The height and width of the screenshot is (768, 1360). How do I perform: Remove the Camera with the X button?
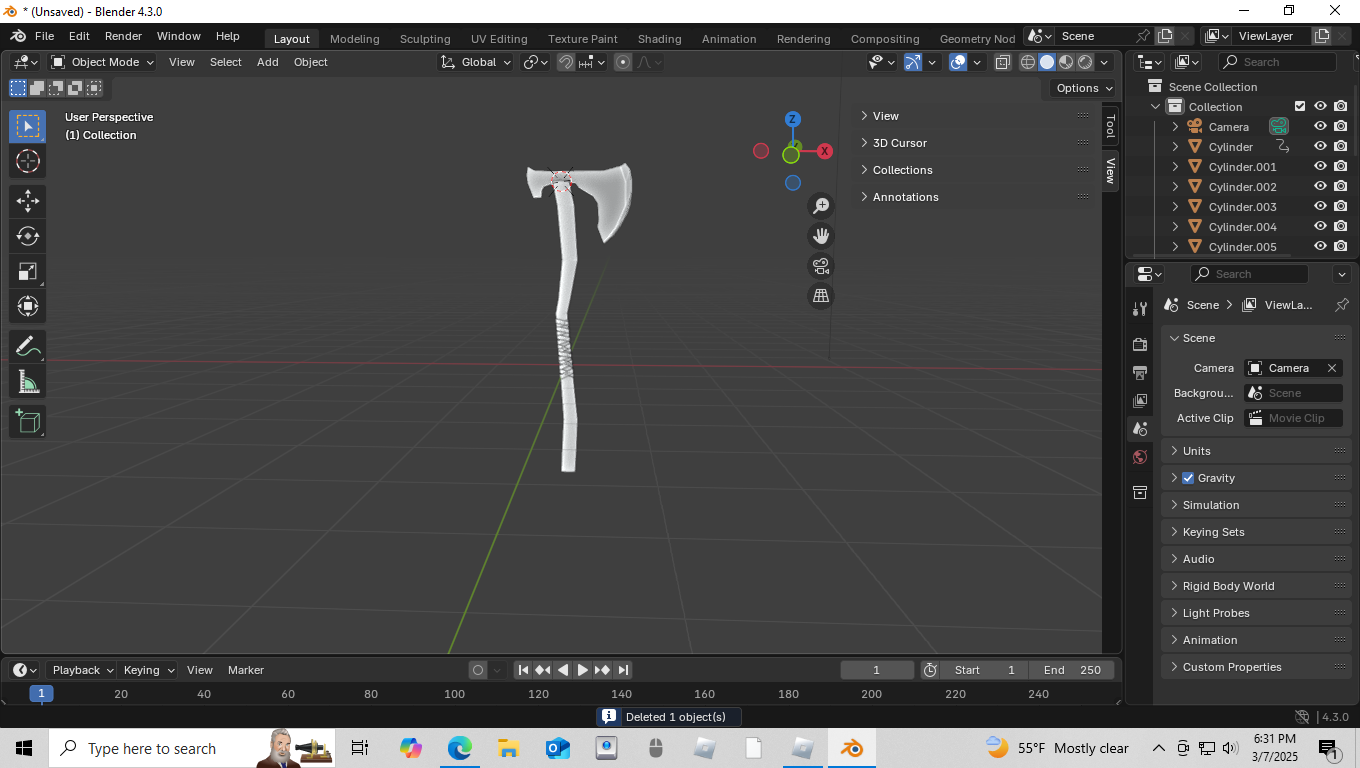(1332, 367)
